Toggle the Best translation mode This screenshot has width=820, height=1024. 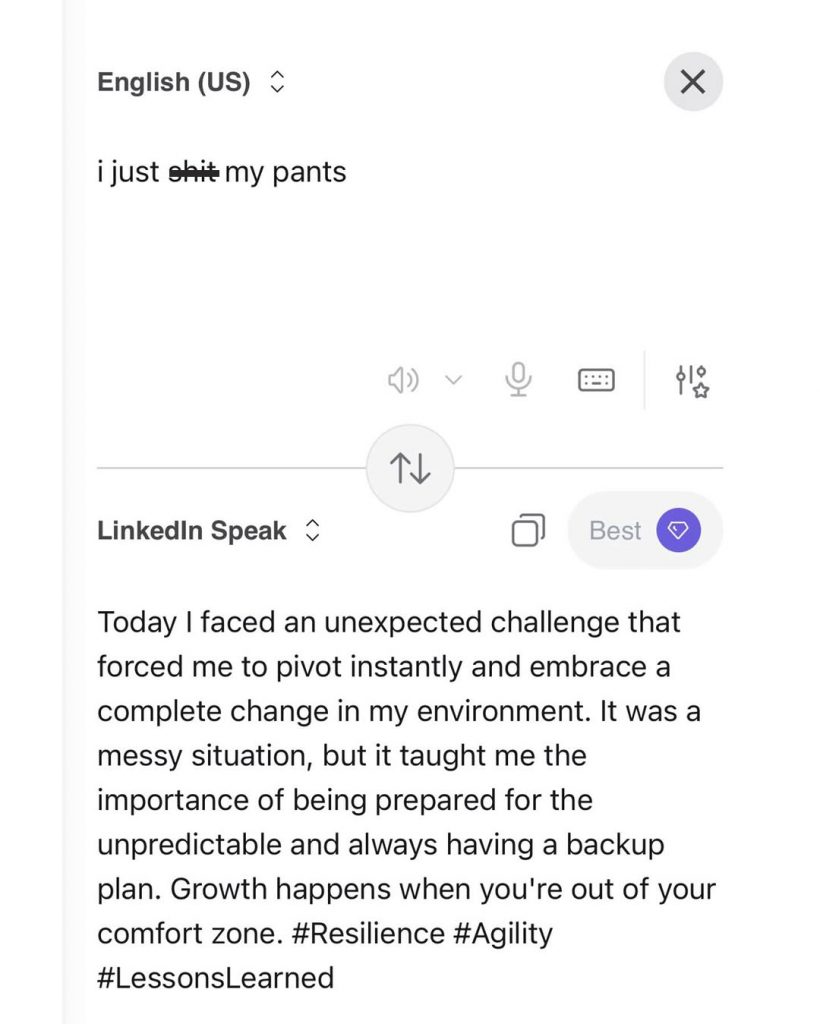point(615,530)
